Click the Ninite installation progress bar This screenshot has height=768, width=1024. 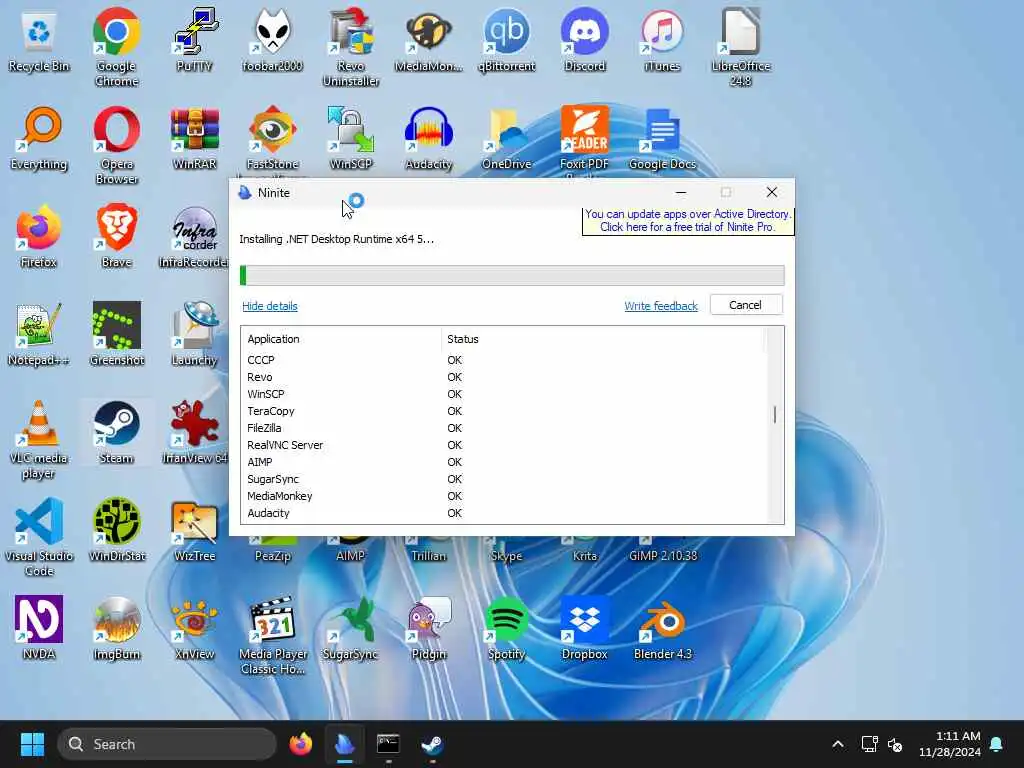(x=512, y=275)
